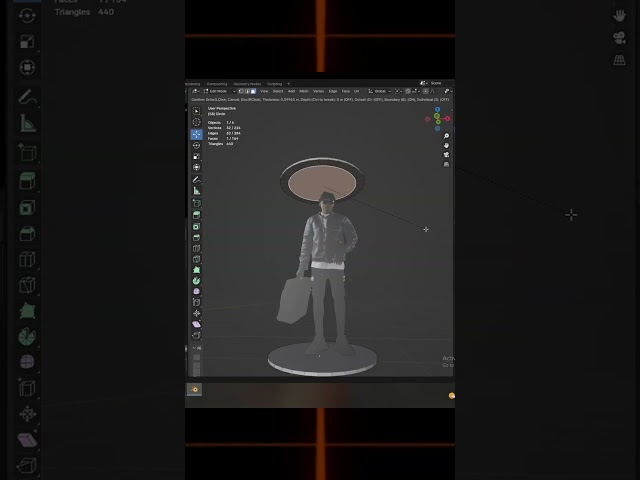Open the Vertex menu
This screenshot has height=480, width=640.
[x=318, y=91]
